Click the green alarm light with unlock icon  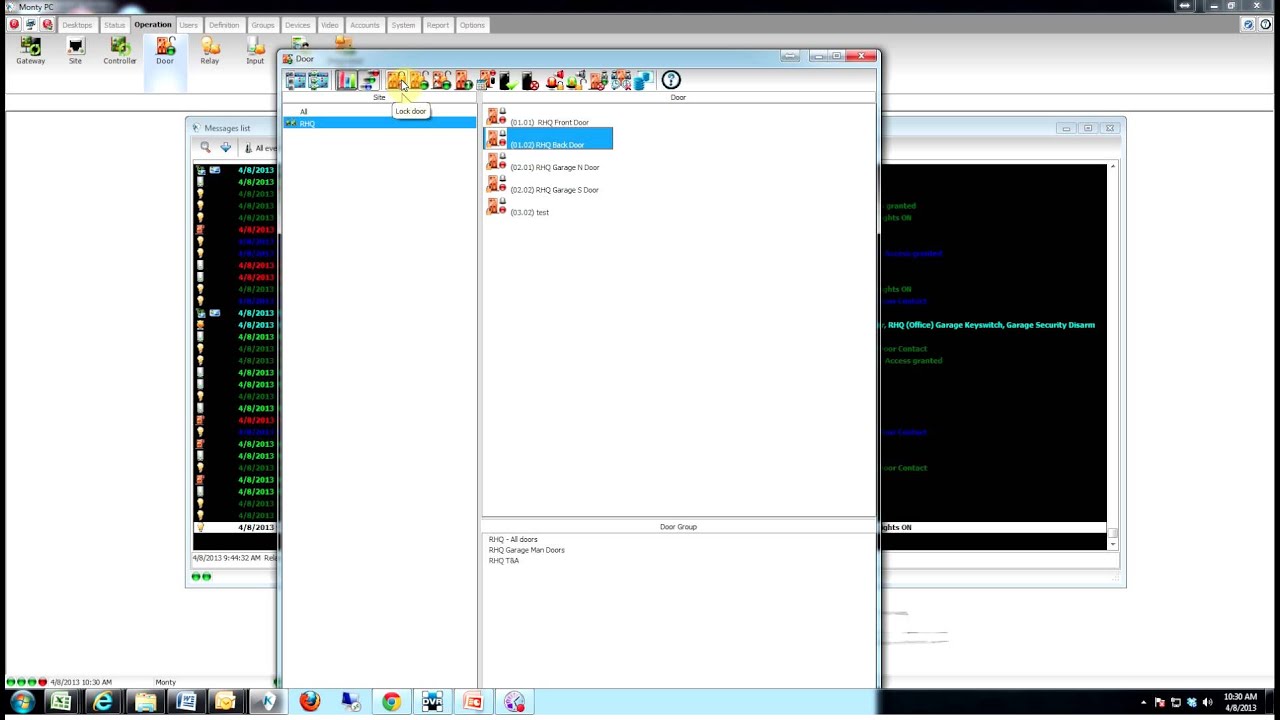(x=576, y=80)
